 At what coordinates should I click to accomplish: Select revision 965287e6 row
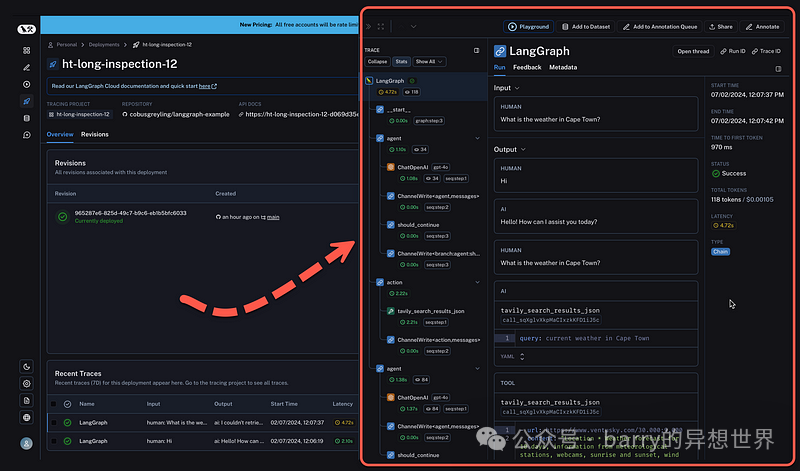[203, 217]
